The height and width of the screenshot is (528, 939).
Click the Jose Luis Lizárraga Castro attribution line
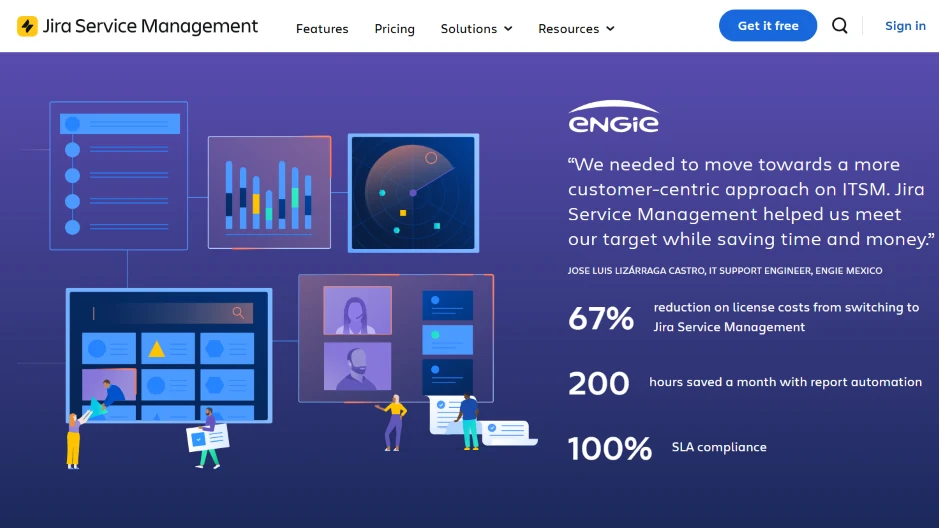[x=725, y=271]
